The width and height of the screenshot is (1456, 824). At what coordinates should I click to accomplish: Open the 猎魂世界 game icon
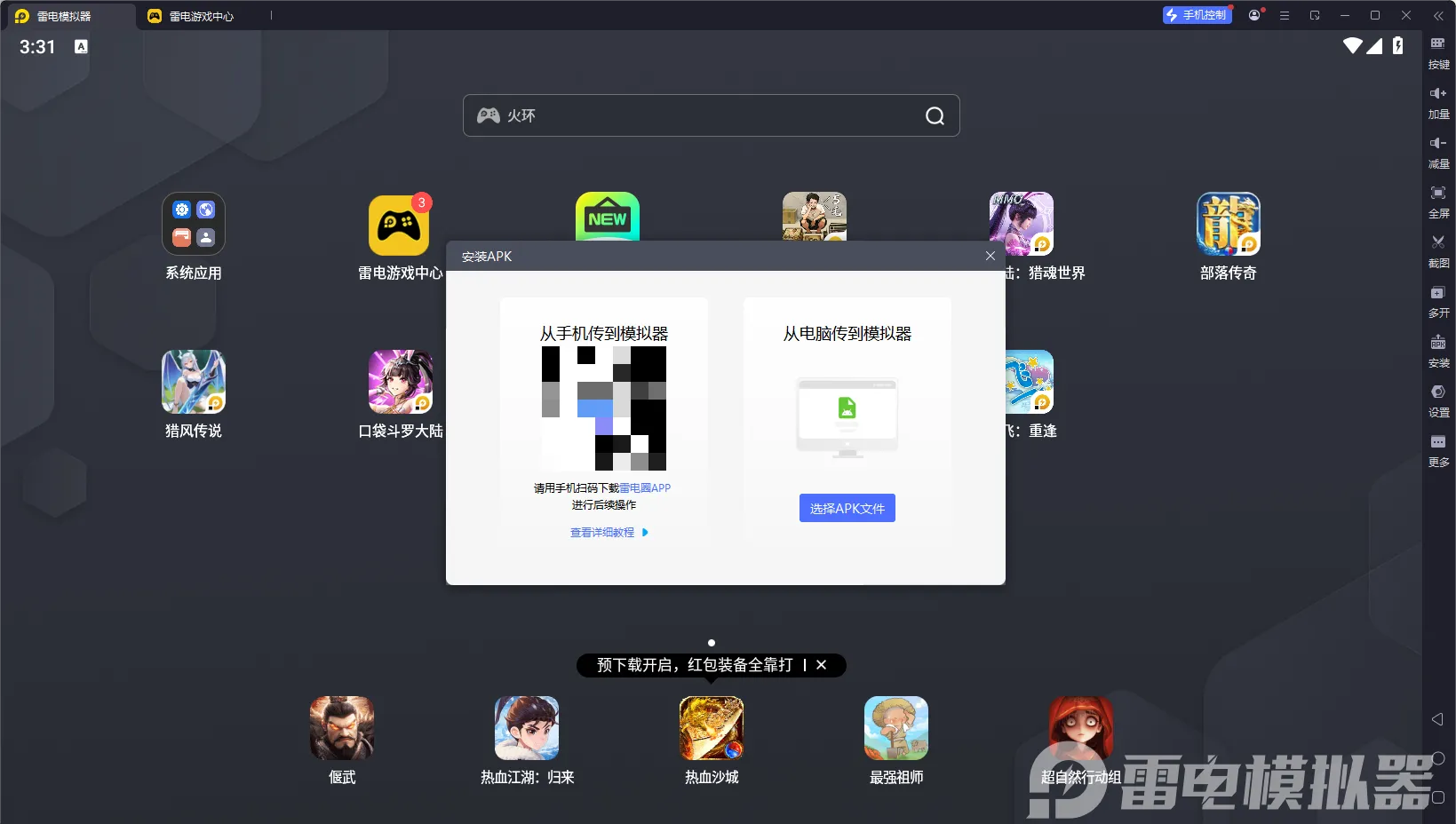click(x=1022, y=224)
